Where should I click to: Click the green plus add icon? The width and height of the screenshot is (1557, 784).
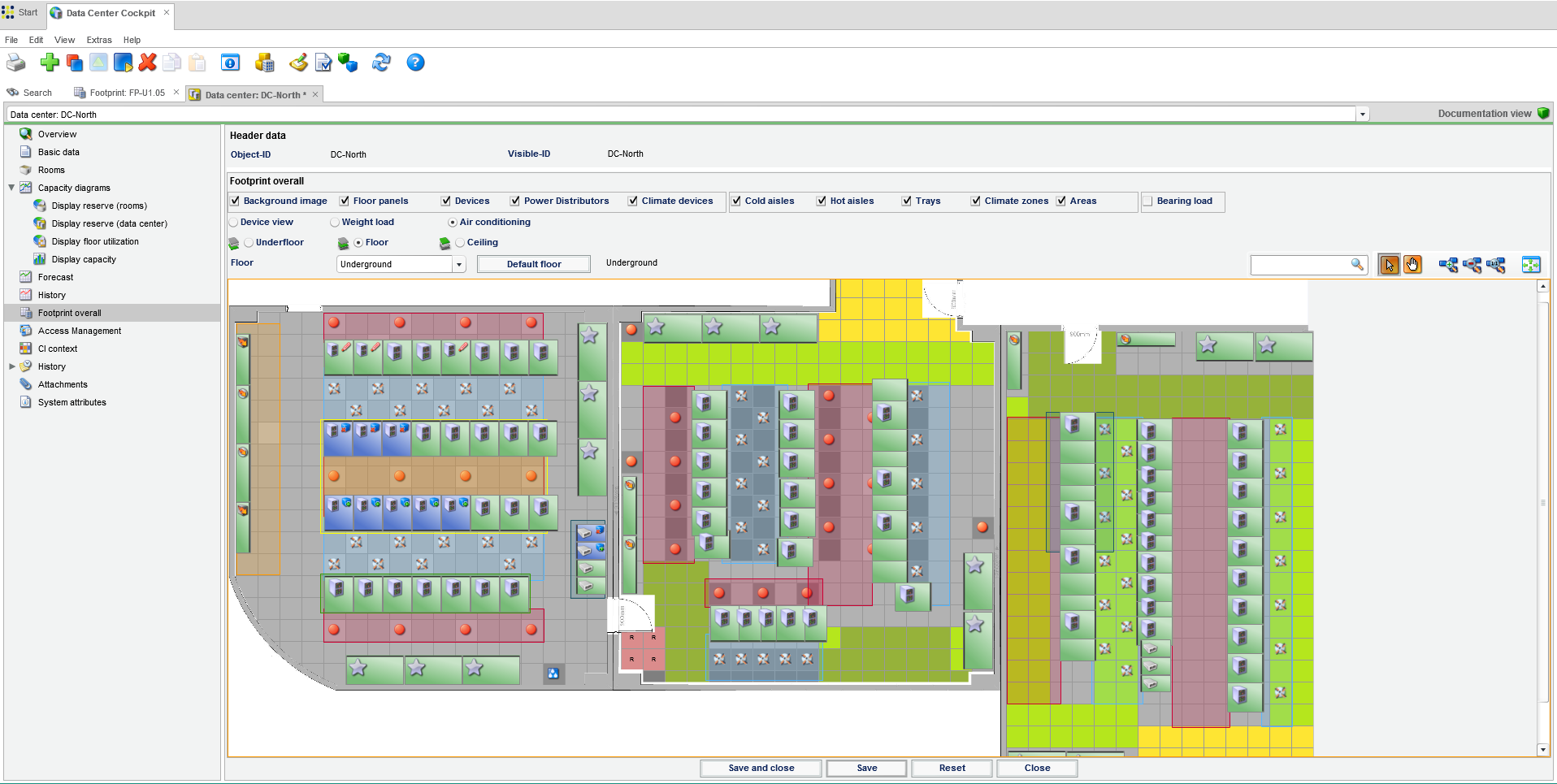click(x=50, y=63)
